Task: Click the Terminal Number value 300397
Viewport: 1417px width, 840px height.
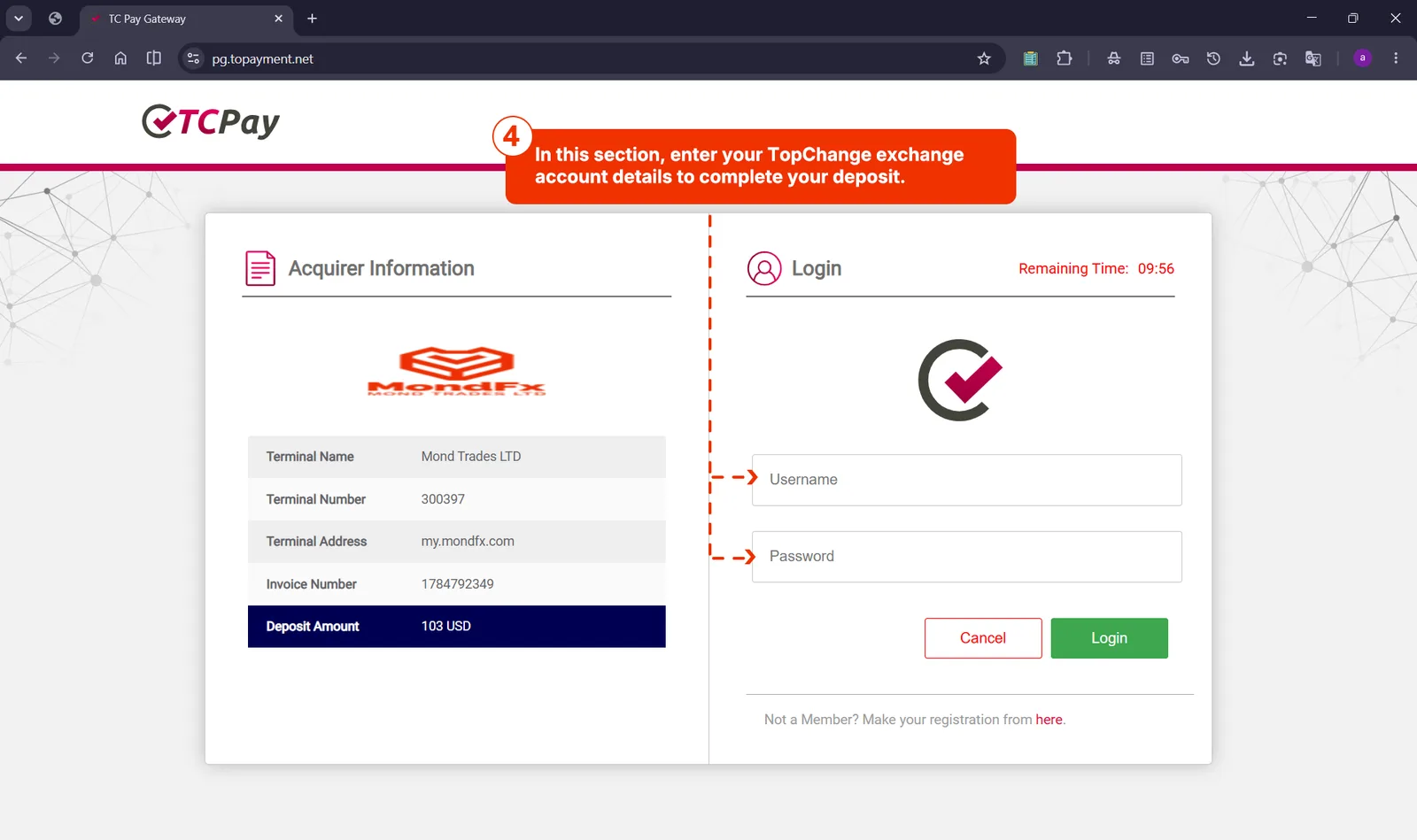Action: click(x=443, y=499)
